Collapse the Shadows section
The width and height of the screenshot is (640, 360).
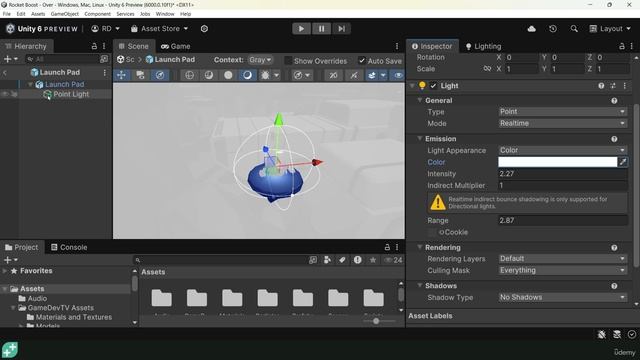[420, 286]
